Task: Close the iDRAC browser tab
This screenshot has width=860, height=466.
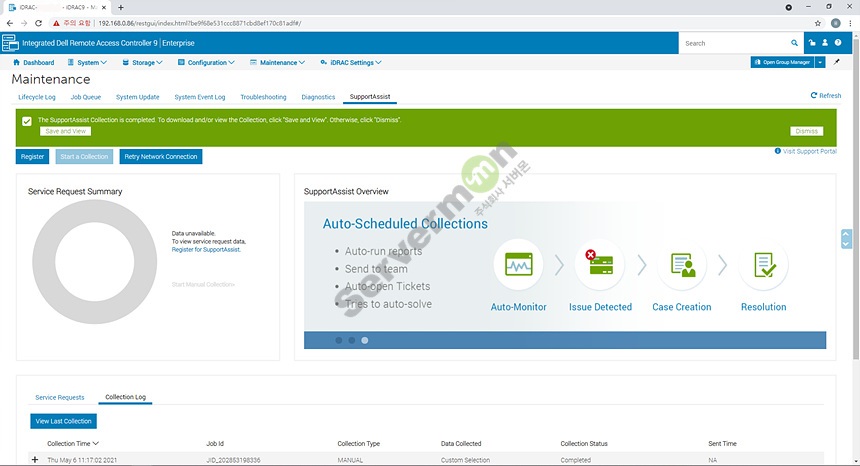Action: click(x=104, y=7)
